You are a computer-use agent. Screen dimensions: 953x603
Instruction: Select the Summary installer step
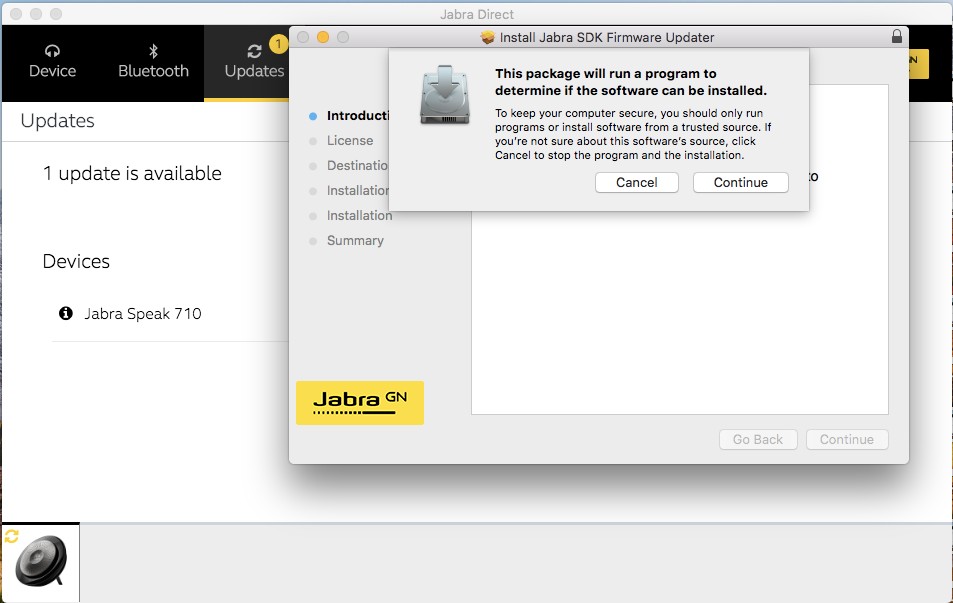(356, 241)
